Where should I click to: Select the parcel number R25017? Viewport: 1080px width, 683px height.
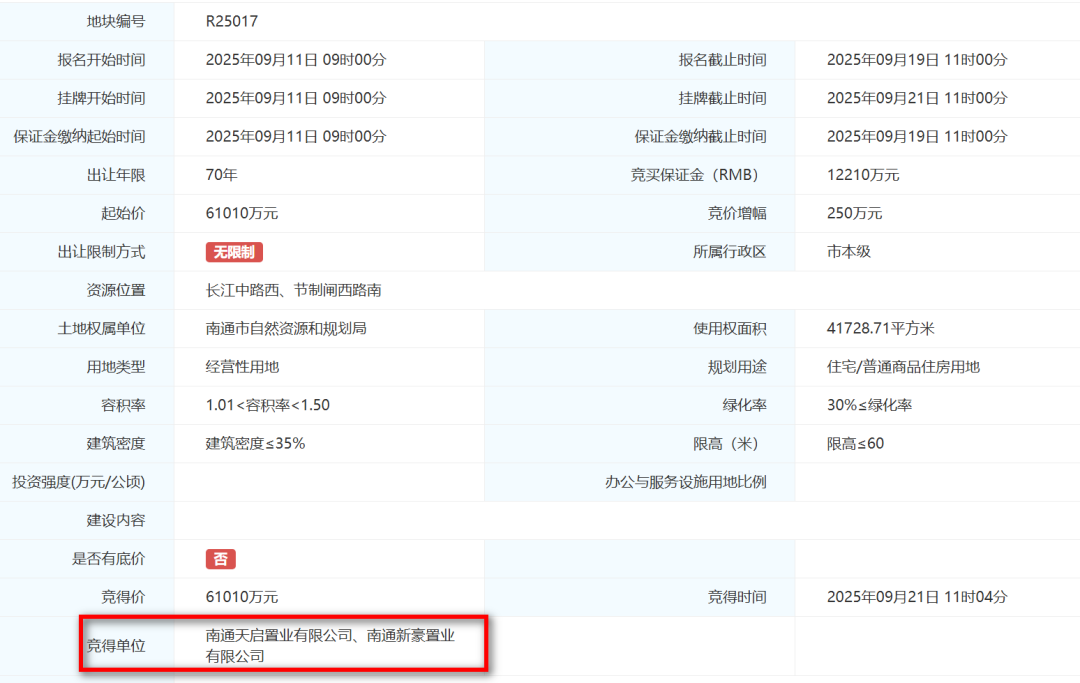pyautogui.click(x=231, y=21)
